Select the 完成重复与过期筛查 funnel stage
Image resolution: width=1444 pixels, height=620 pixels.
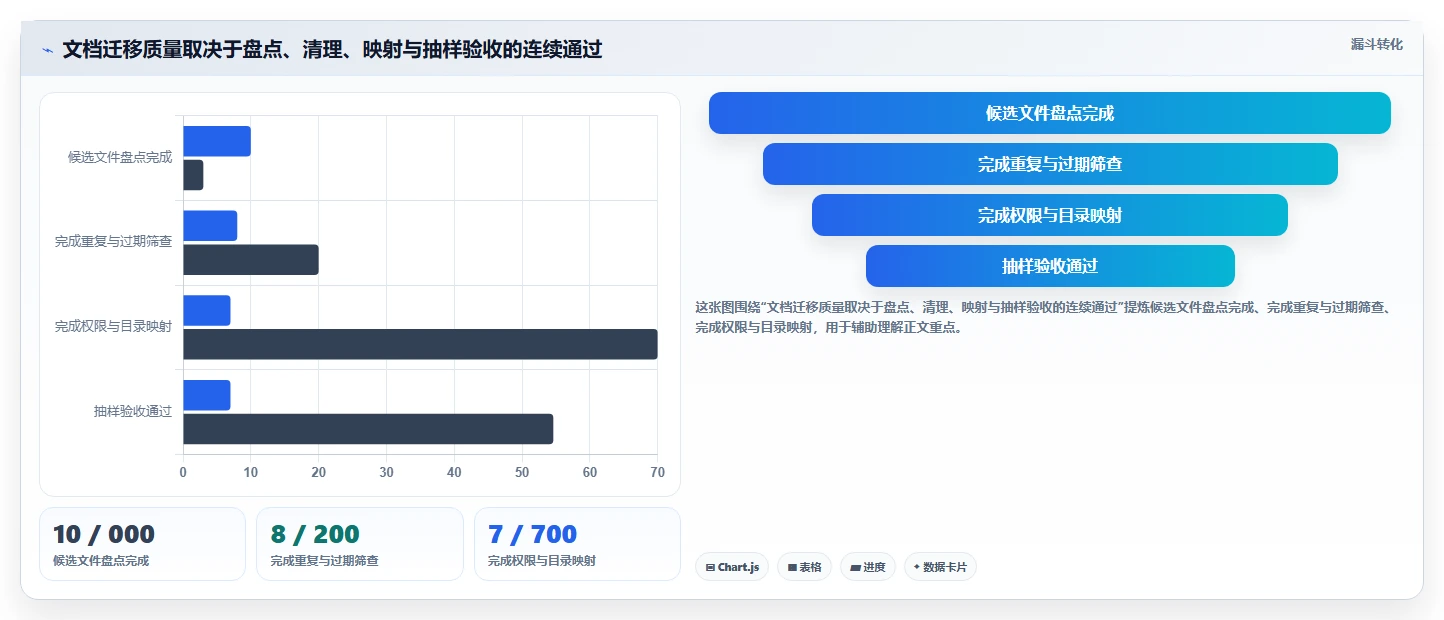point(1049,164)
